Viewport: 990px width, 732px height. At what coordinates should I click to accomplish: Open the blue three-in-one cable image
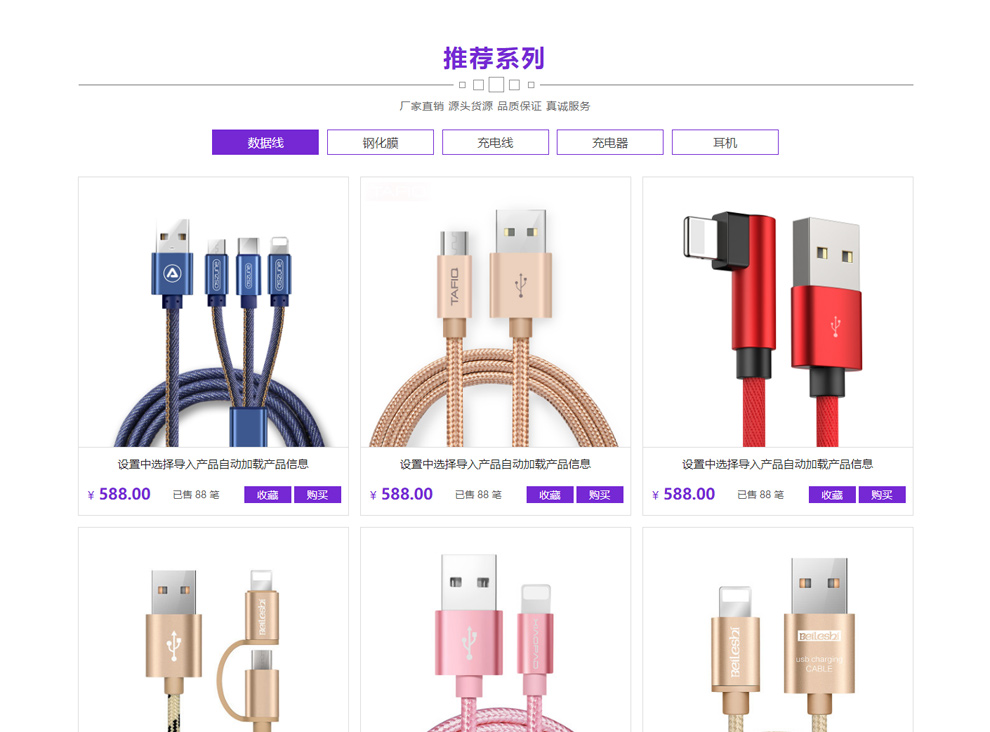click(213, 312)
